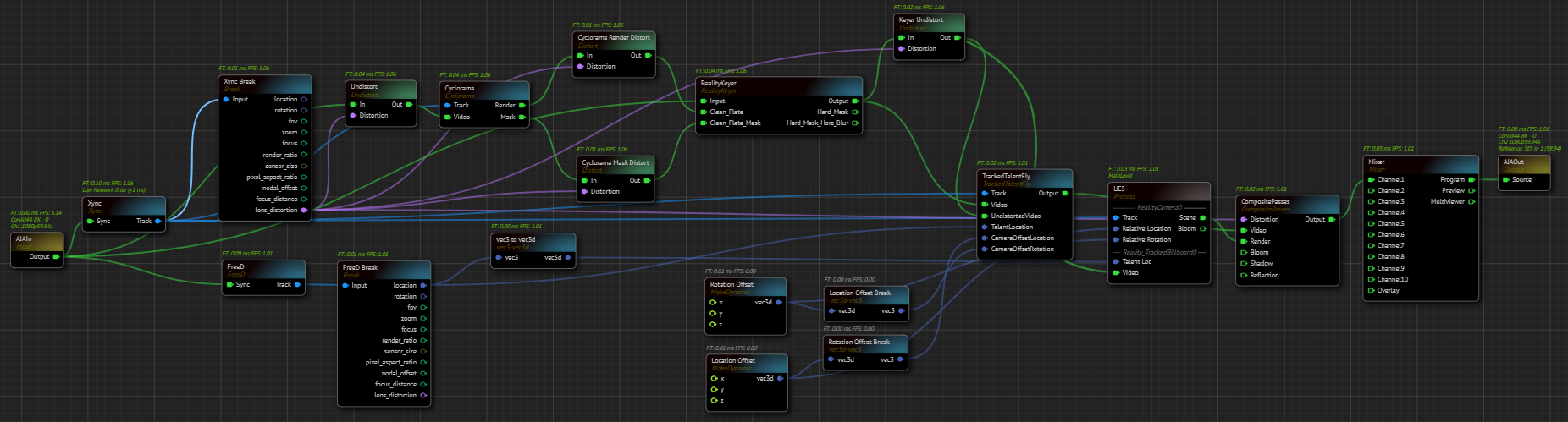1568x422 pixels.
Task: Click the Source pin on AJAOut node
Action: click(1506, 180)
